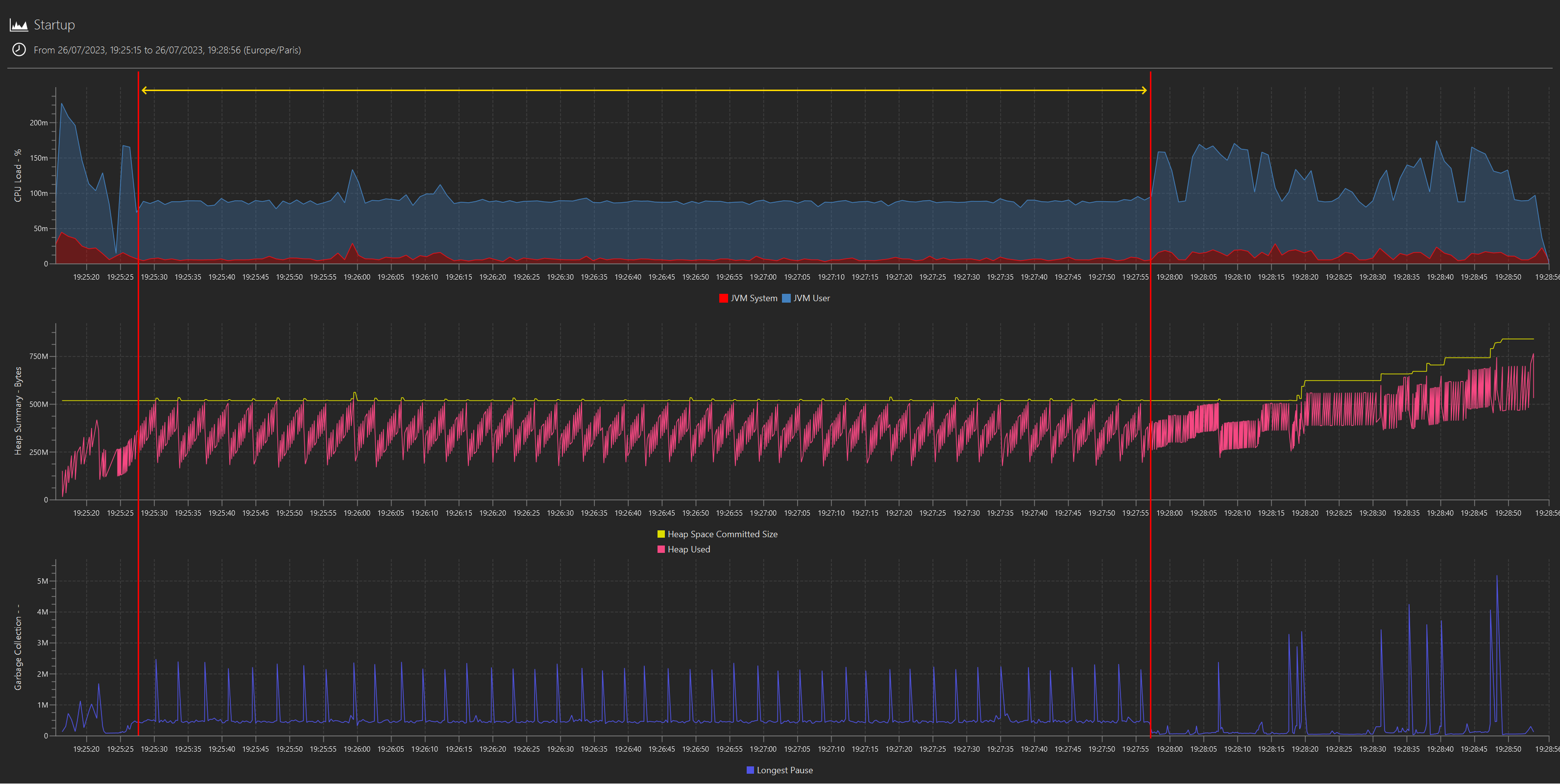Screen dimensions: 1560x784
Task: Click the 50m tick on CPU Load axis
Action: coord(41,228)
